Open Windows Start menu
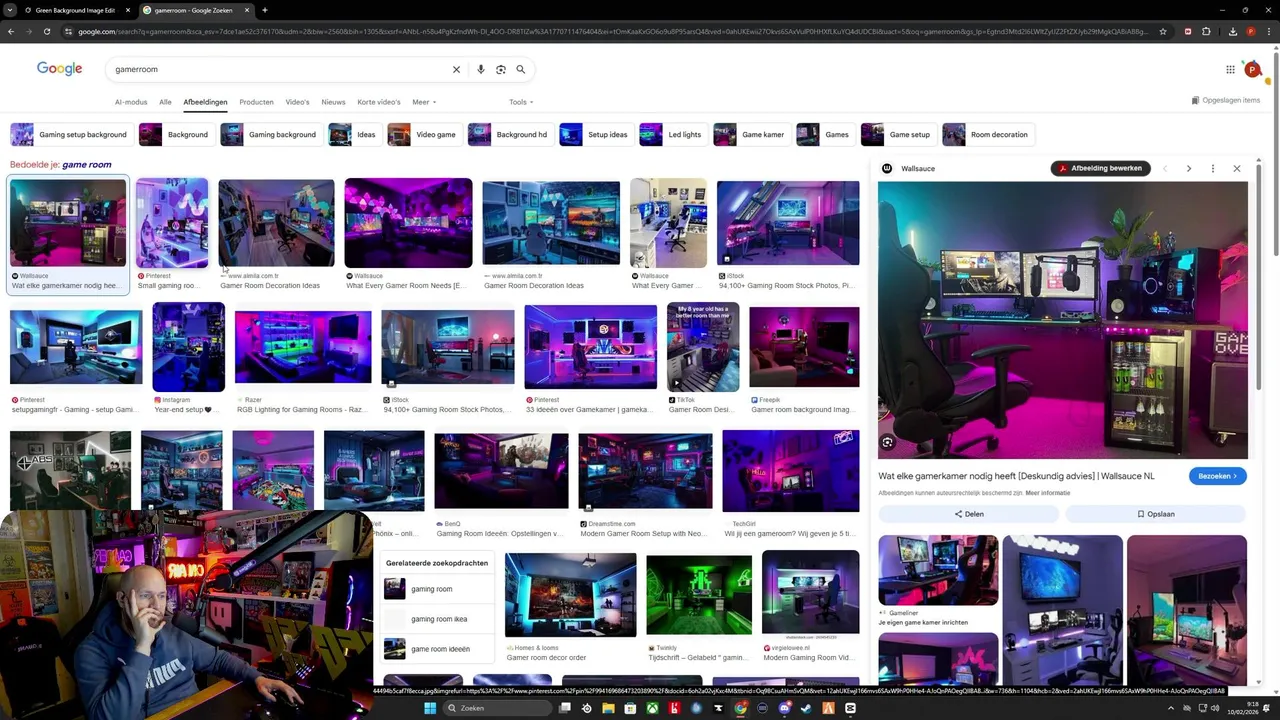Screen dimensions: 1280x720 [x=430, y=708]
